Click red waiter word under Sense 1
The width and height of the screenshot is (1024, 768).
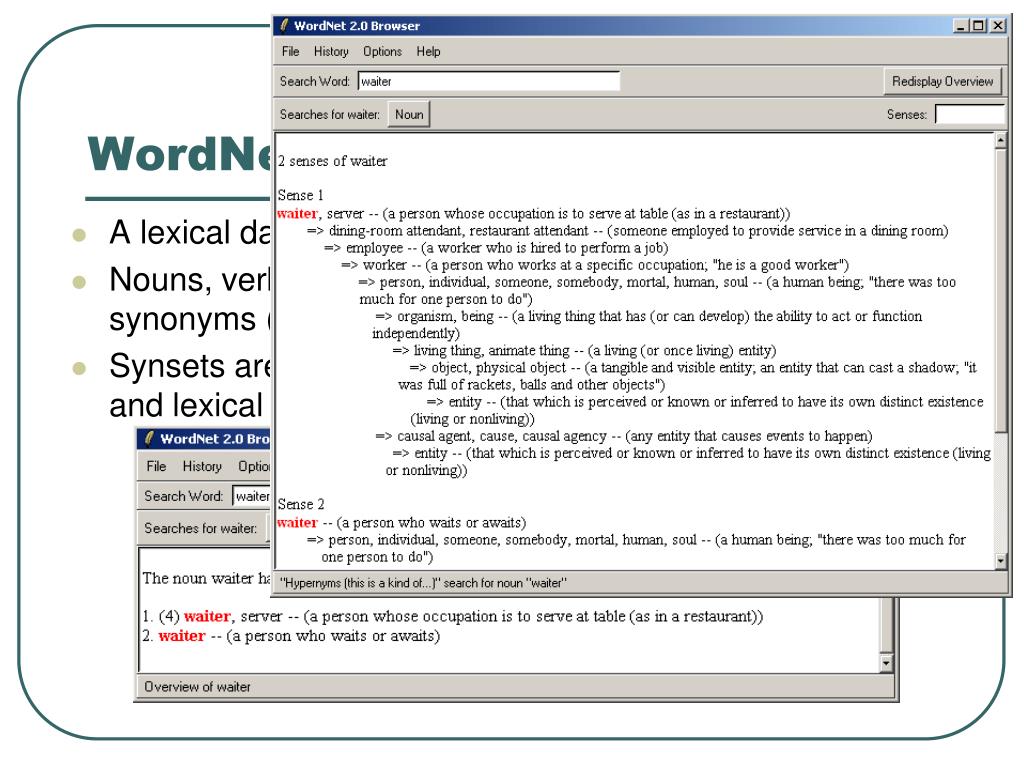[x=297, y=214]
